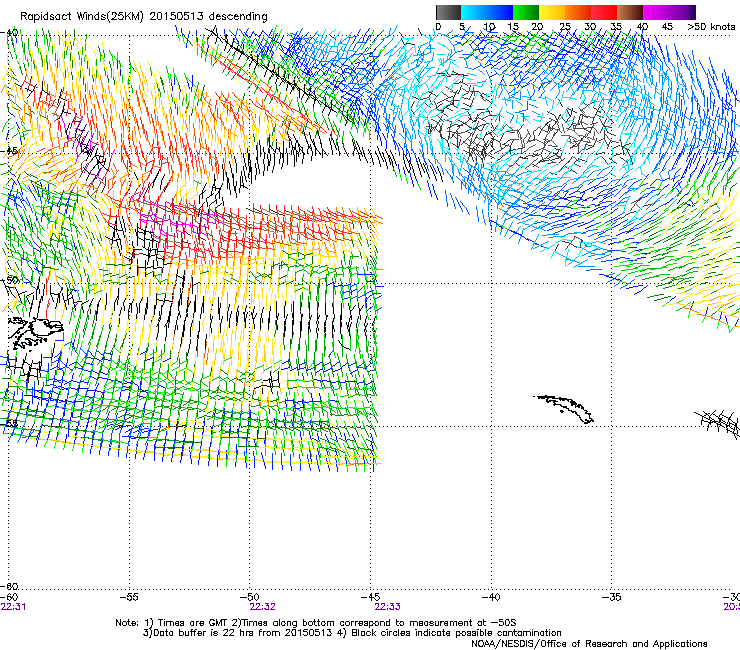This screenshot has height=650, width=740.
Task: Click the orange 25-30 knots legend segment
Action: click(578, 12)
